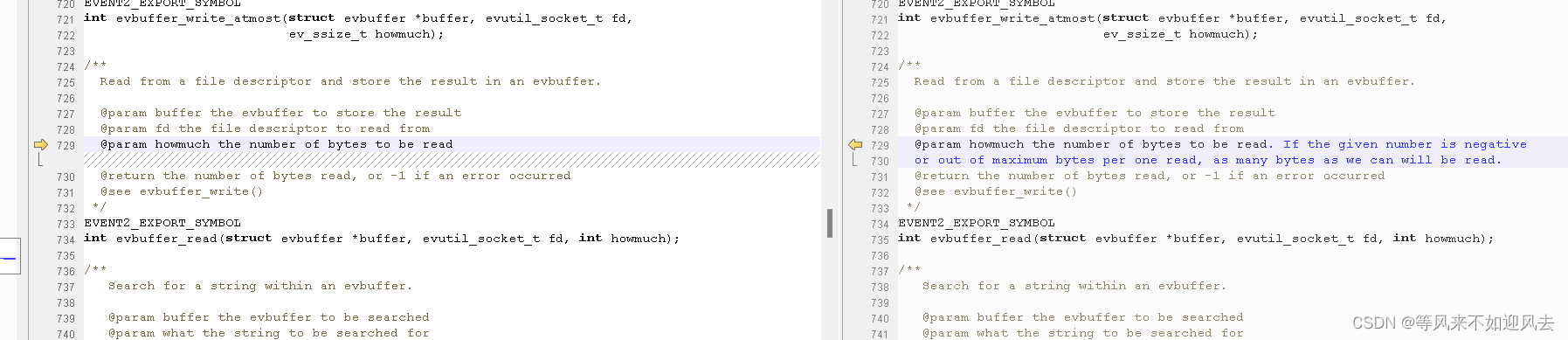Viewport: 1568px width, 340px height.
Task: Click the '@param howmuch' line in left pane
Action: pos(276,144)
